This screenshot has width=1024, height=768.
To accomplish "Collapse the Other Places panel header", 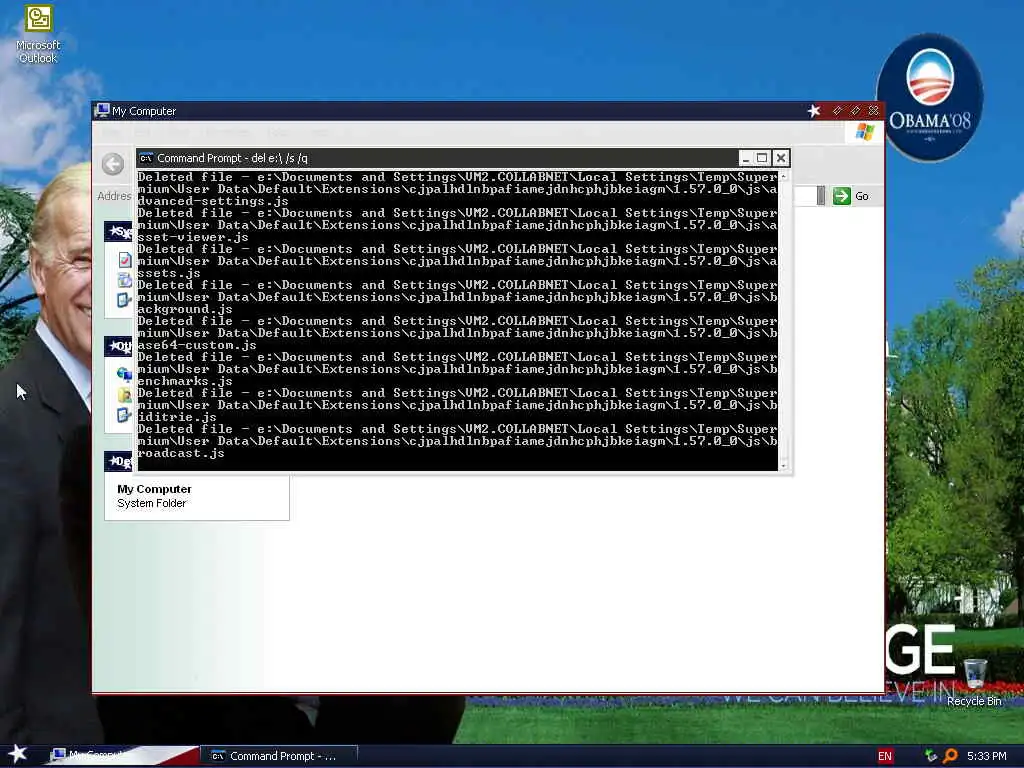I will tap(120, 346).
